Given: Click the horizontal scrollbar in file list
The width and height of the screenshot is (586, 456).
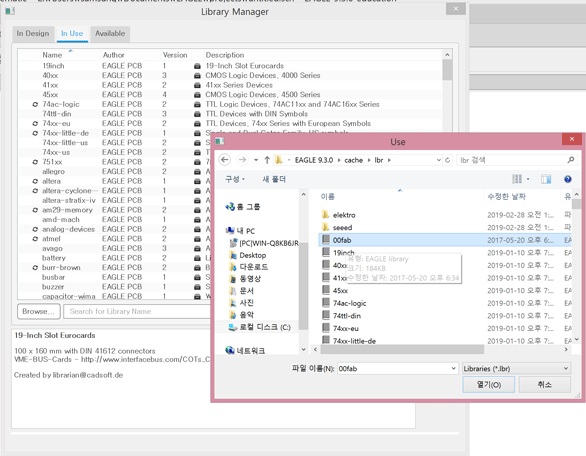Looking at the screenshot, I should [402, 349].
